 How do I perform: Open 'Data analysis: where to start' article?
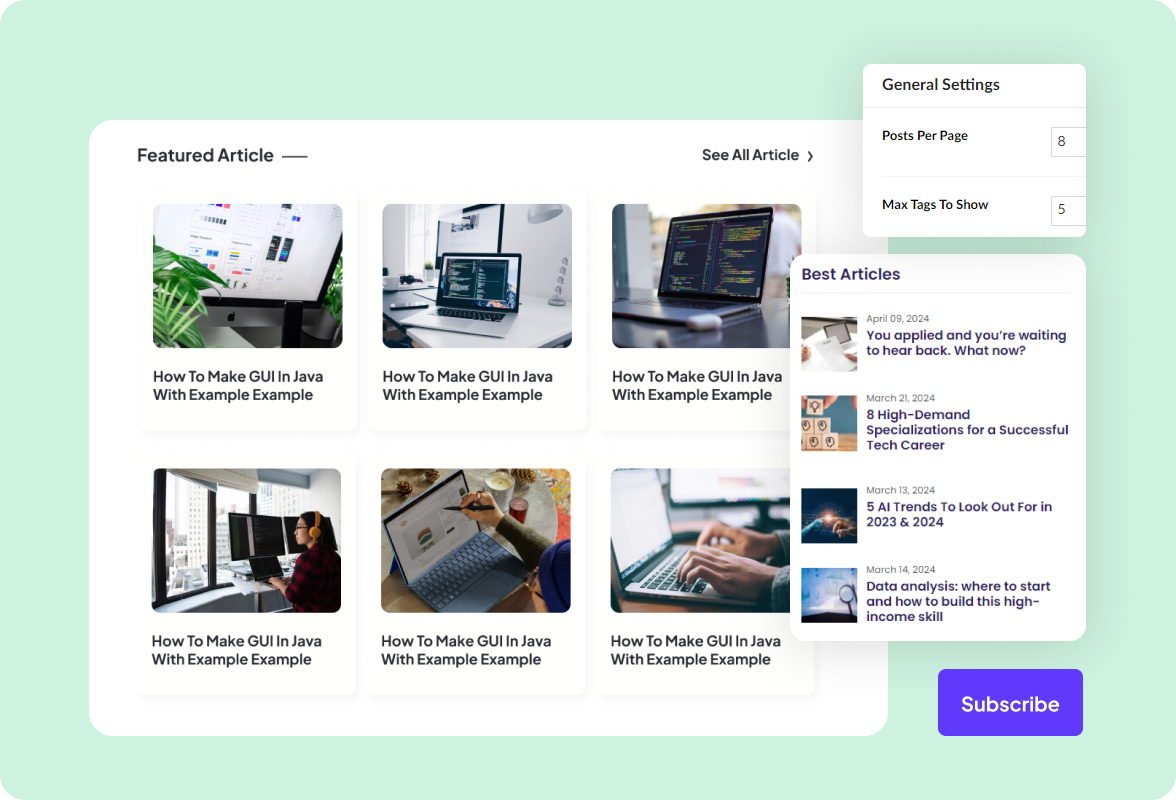coord(960,601)
